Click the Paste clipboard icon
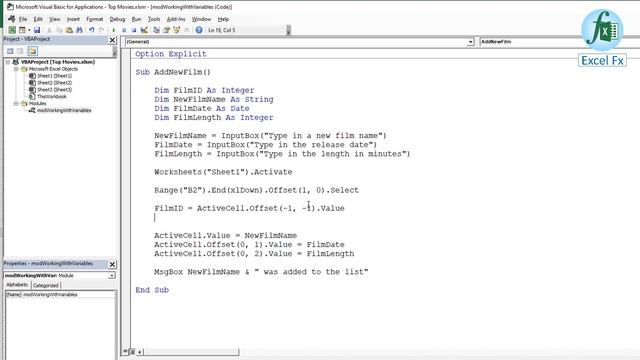The height and width of the screenshot is (360, 640). click(69, 30)
